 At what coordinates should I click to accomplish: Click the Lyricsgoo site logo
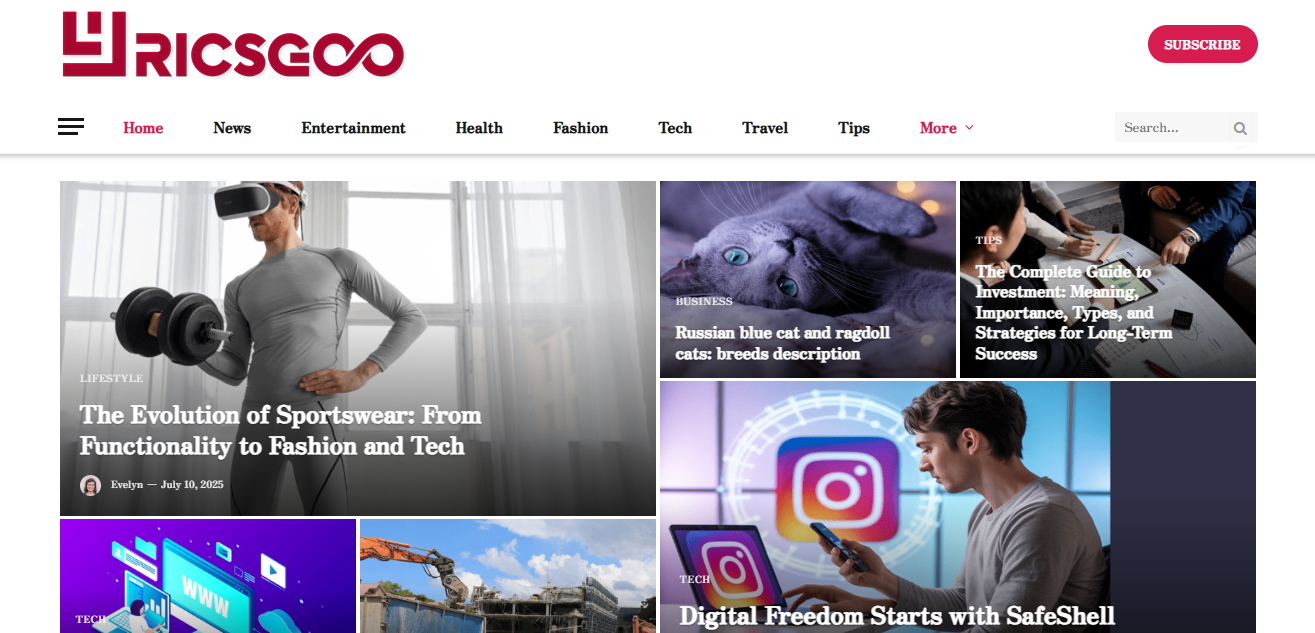click(233, 45)
